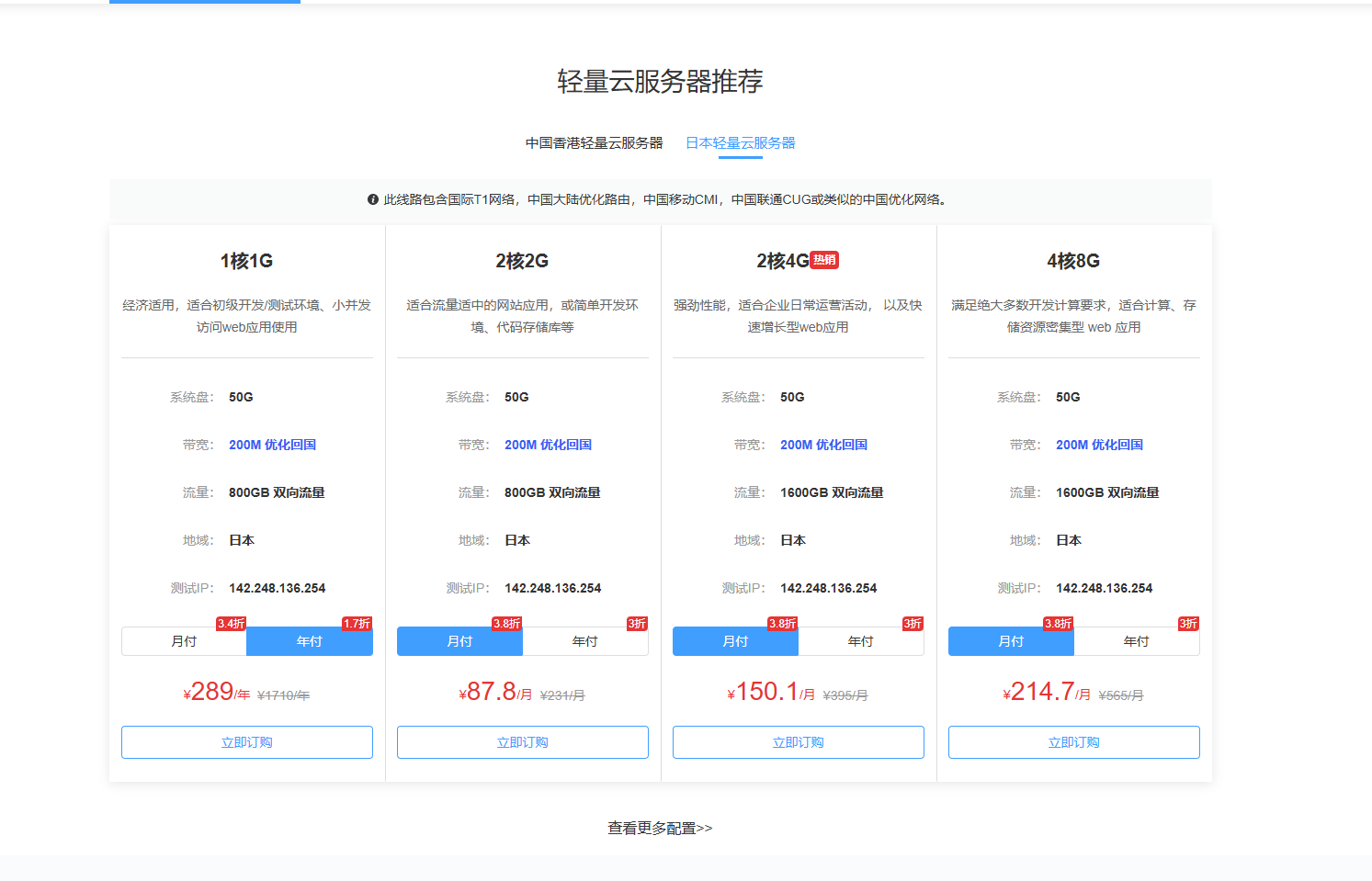
Task: Switch 4核8G plan to 年付 billing
Action: (1137, 641)
